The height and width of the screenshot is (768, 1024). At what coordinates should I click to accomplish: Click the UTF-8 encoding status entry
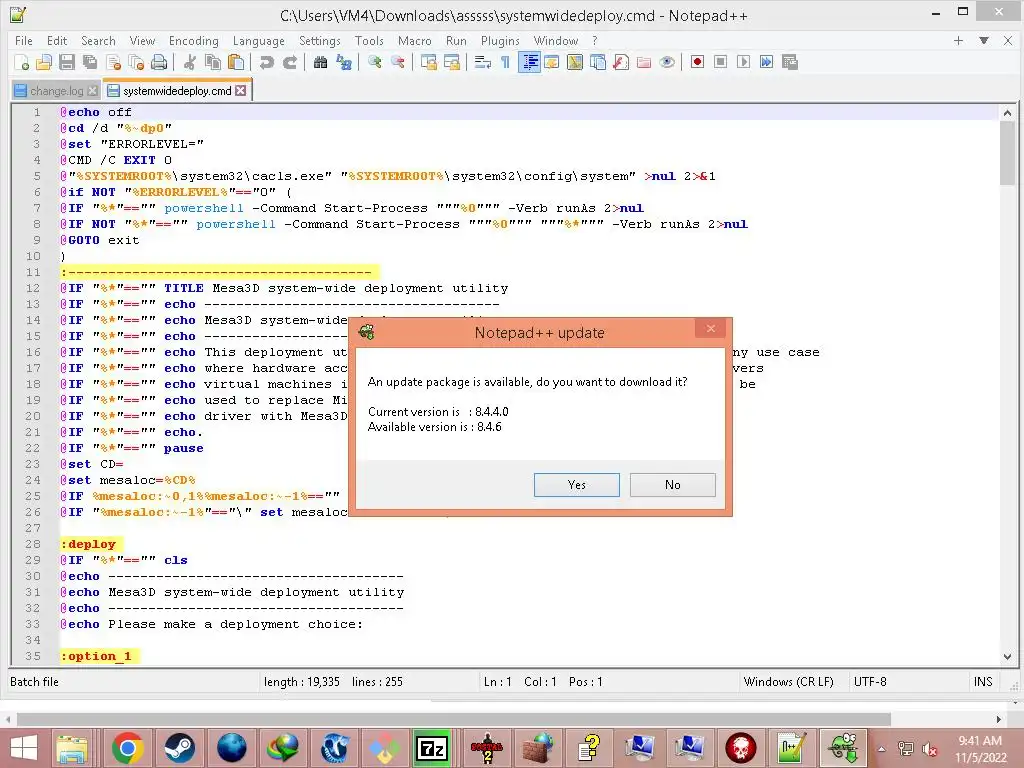[870, 682]
